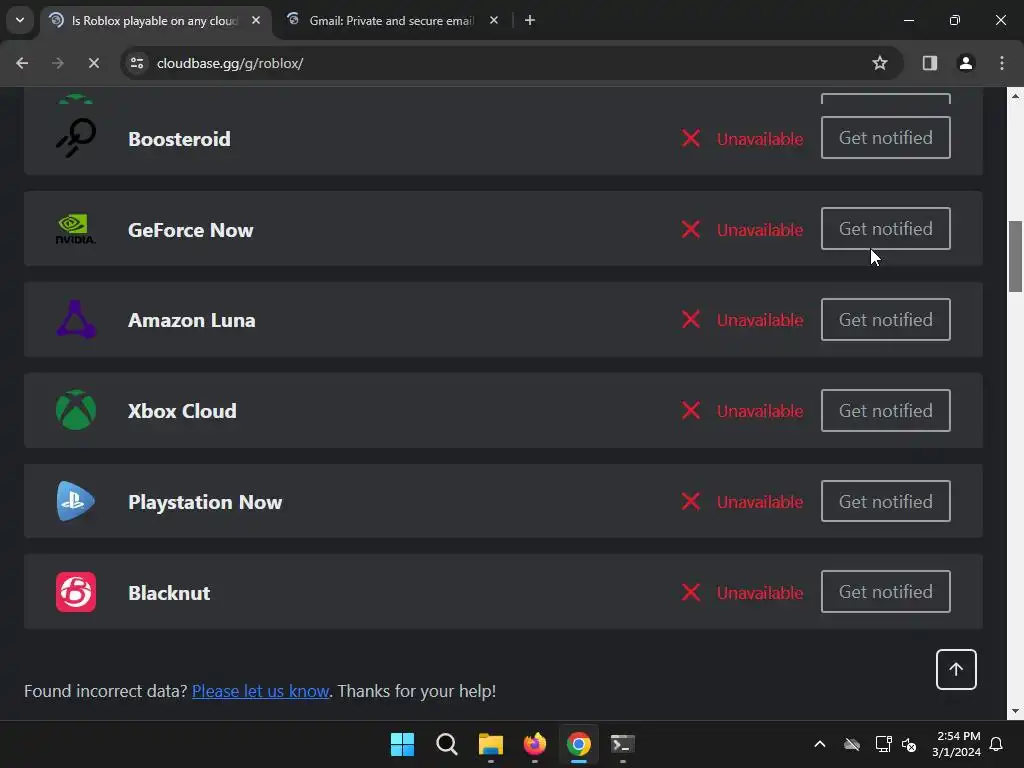Click the red X in Blacknut row
Viewport: 1024px width, 768px height.
(x=691, y=592)
